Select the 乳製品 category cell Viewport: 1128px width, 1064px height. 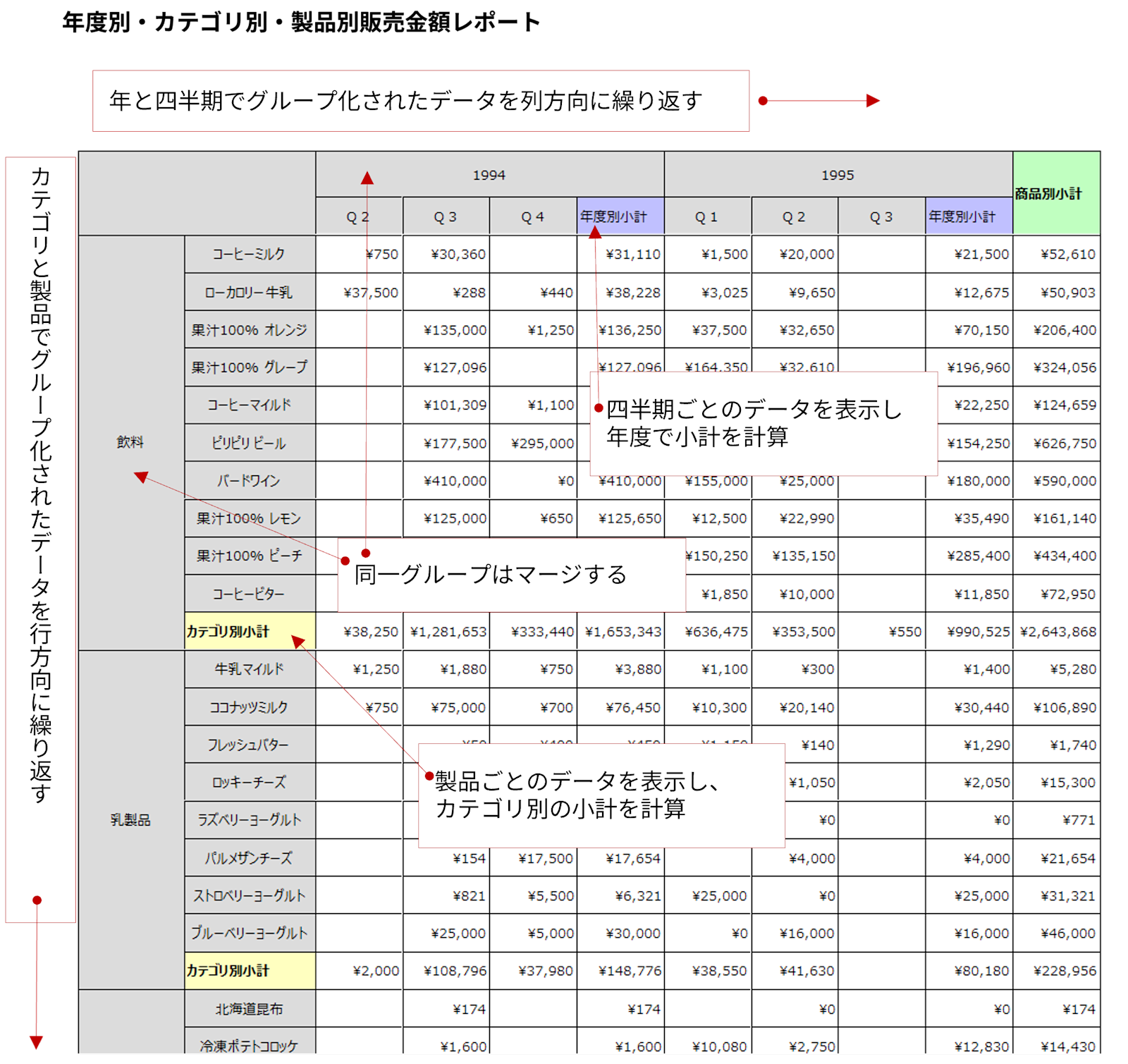(x=131, y=820)
